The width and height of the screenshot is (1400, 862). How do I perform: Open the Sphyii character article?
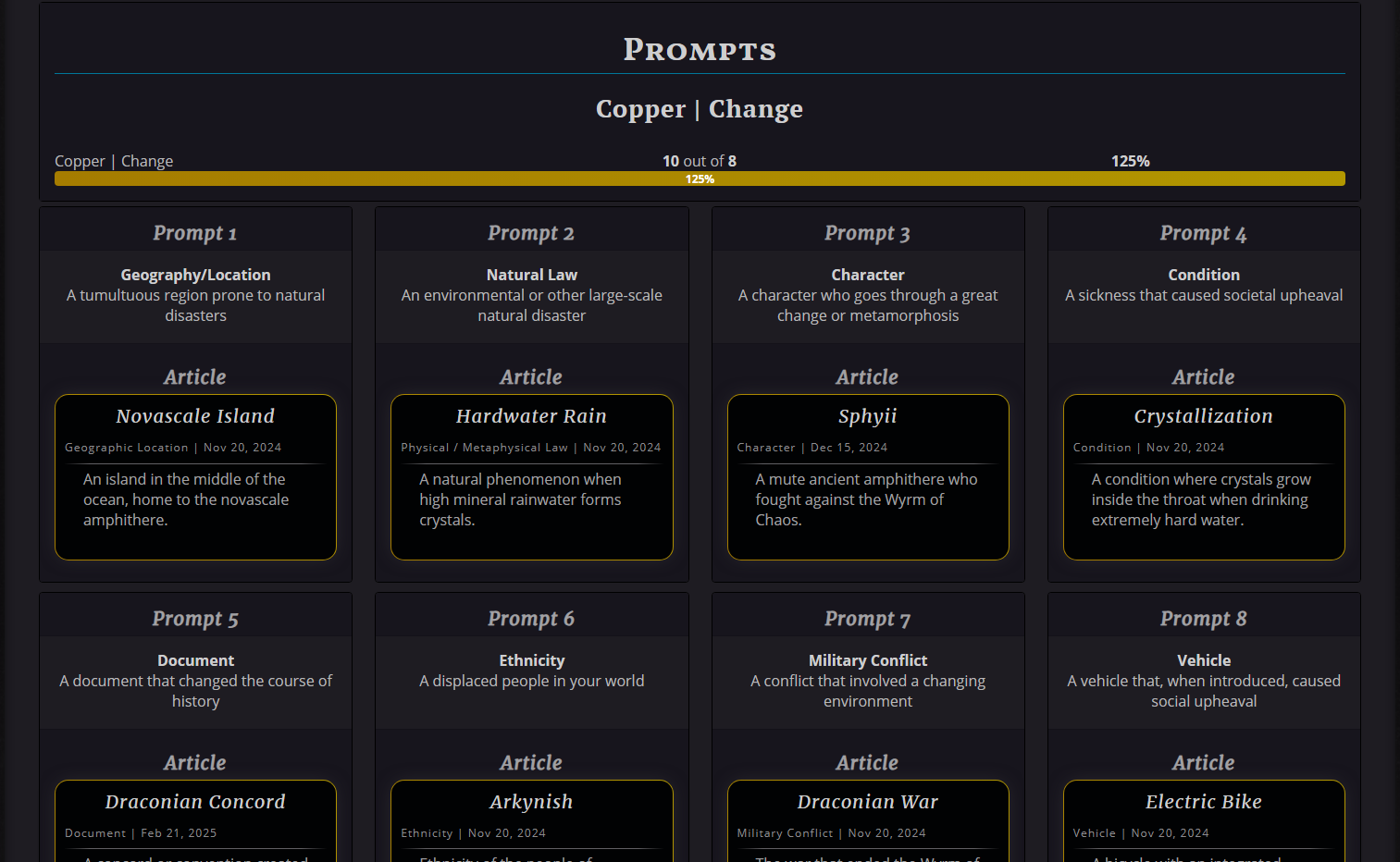pos(867,416)
